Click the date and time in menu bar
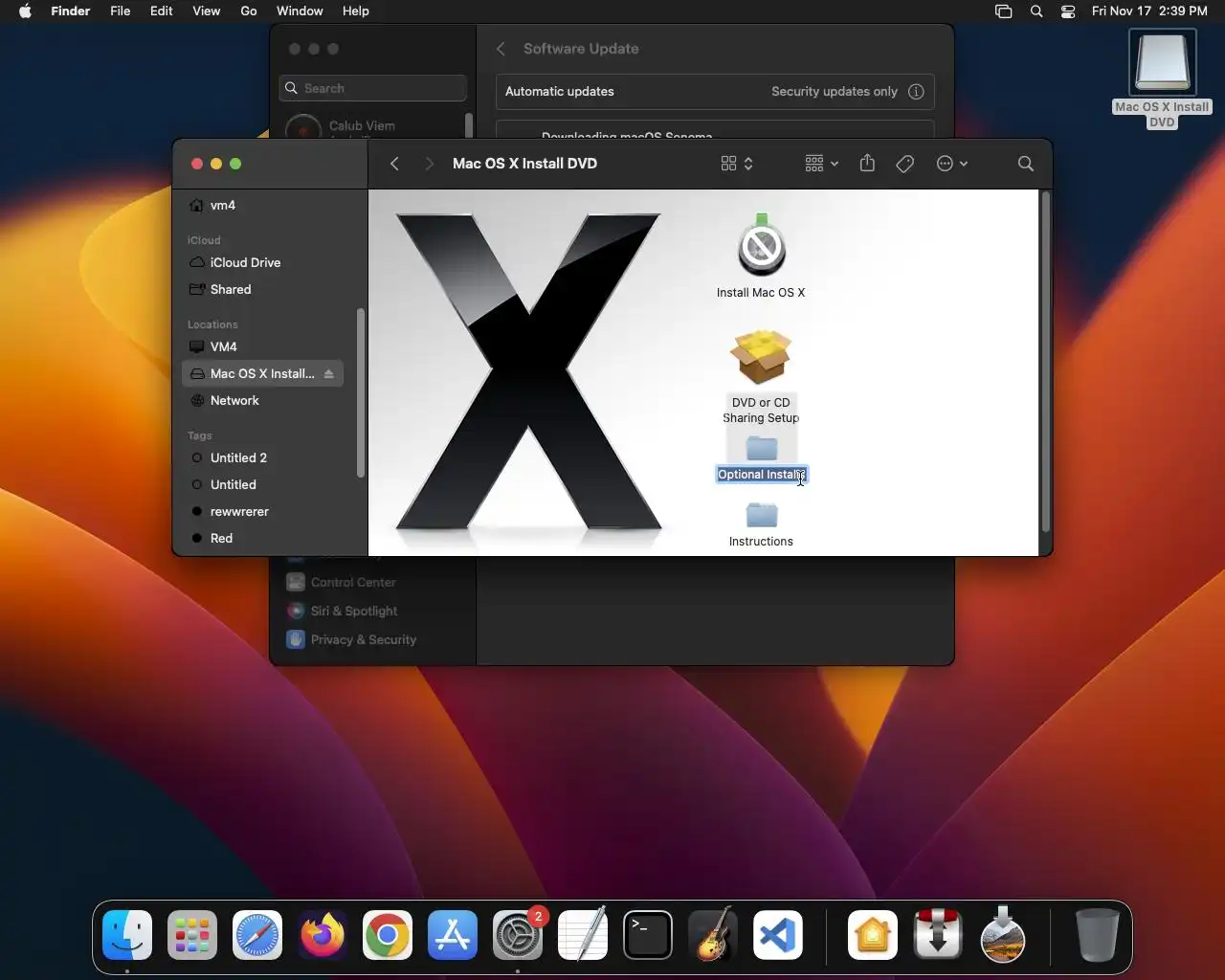 coord(1149,11)
